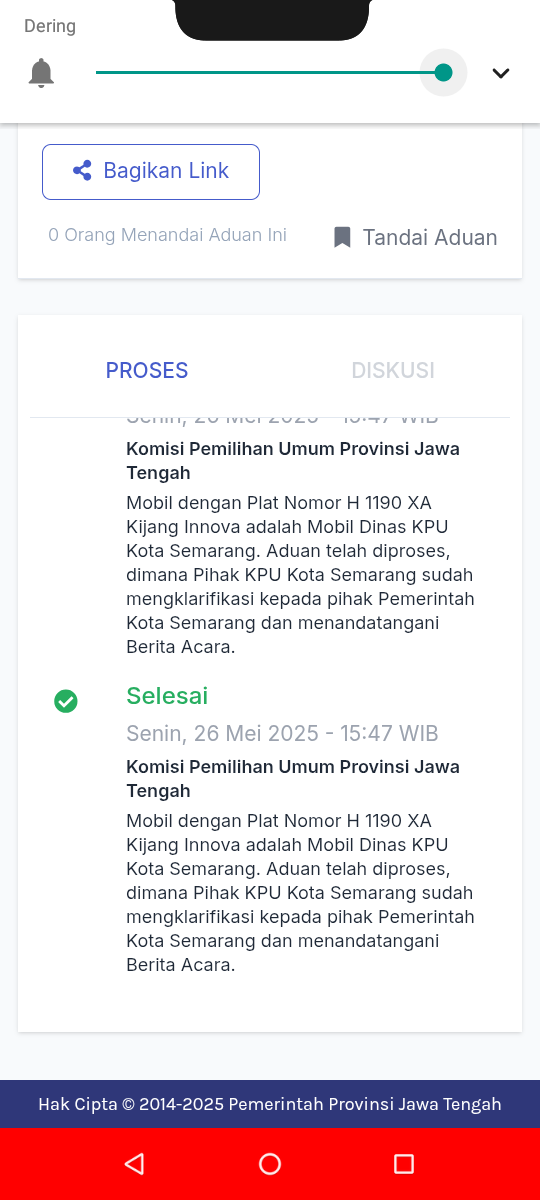Select Senin, 26 Mei 2025 timestamp under Selesai

pos(282,734)
